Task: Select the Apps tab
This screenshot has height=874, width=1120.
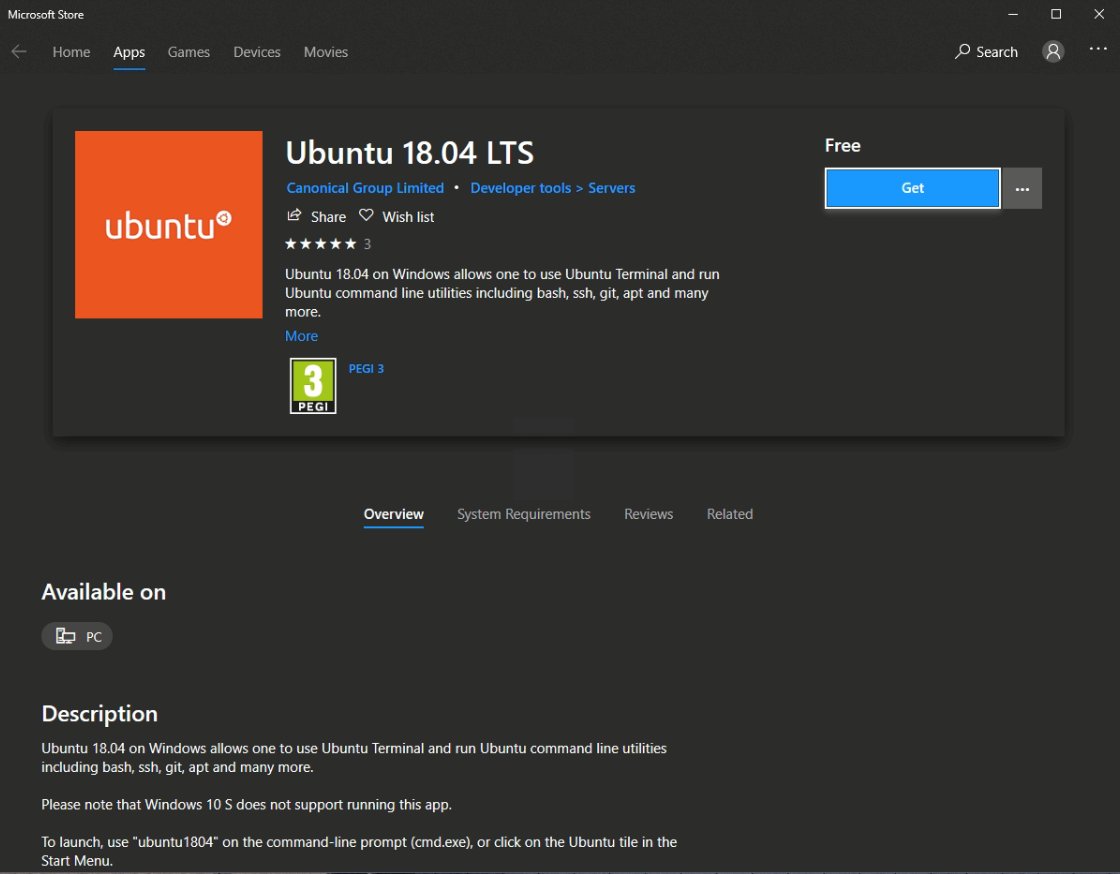Action: click(129, 52)
